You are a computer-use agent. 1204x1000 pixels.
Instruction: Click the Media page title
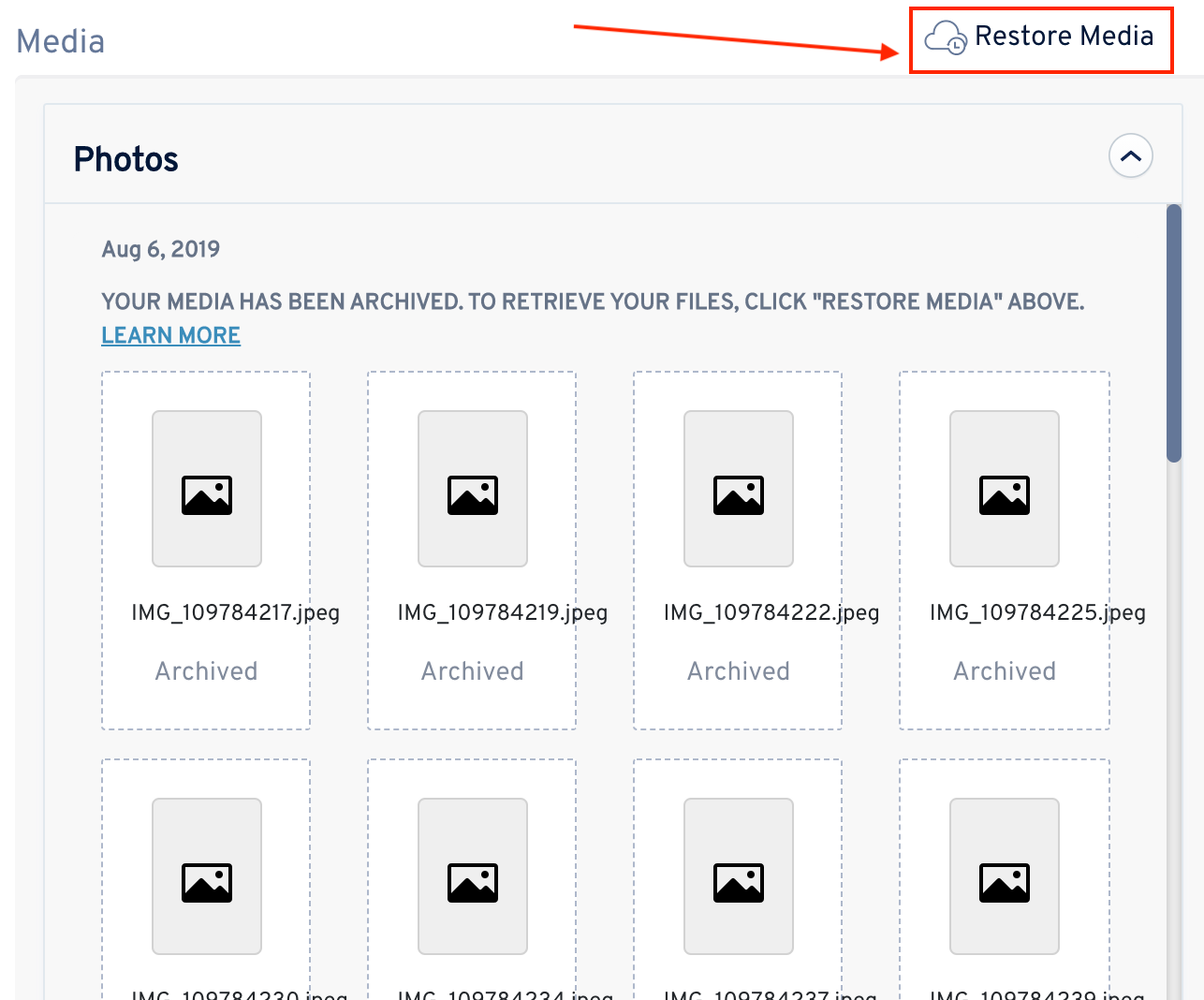(61, 41)
